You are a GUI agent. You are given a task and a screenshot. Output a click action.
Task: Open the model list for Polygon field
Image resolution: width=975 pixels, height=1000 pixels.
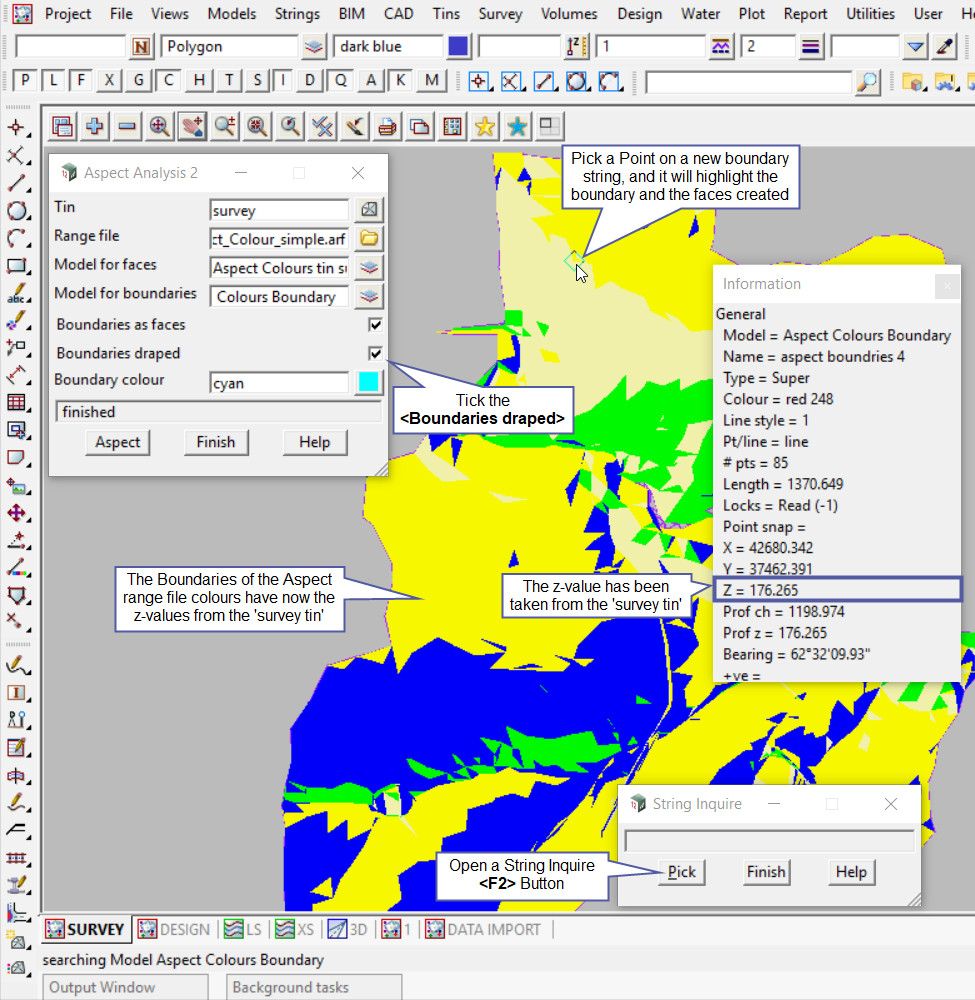click(314, 47)
